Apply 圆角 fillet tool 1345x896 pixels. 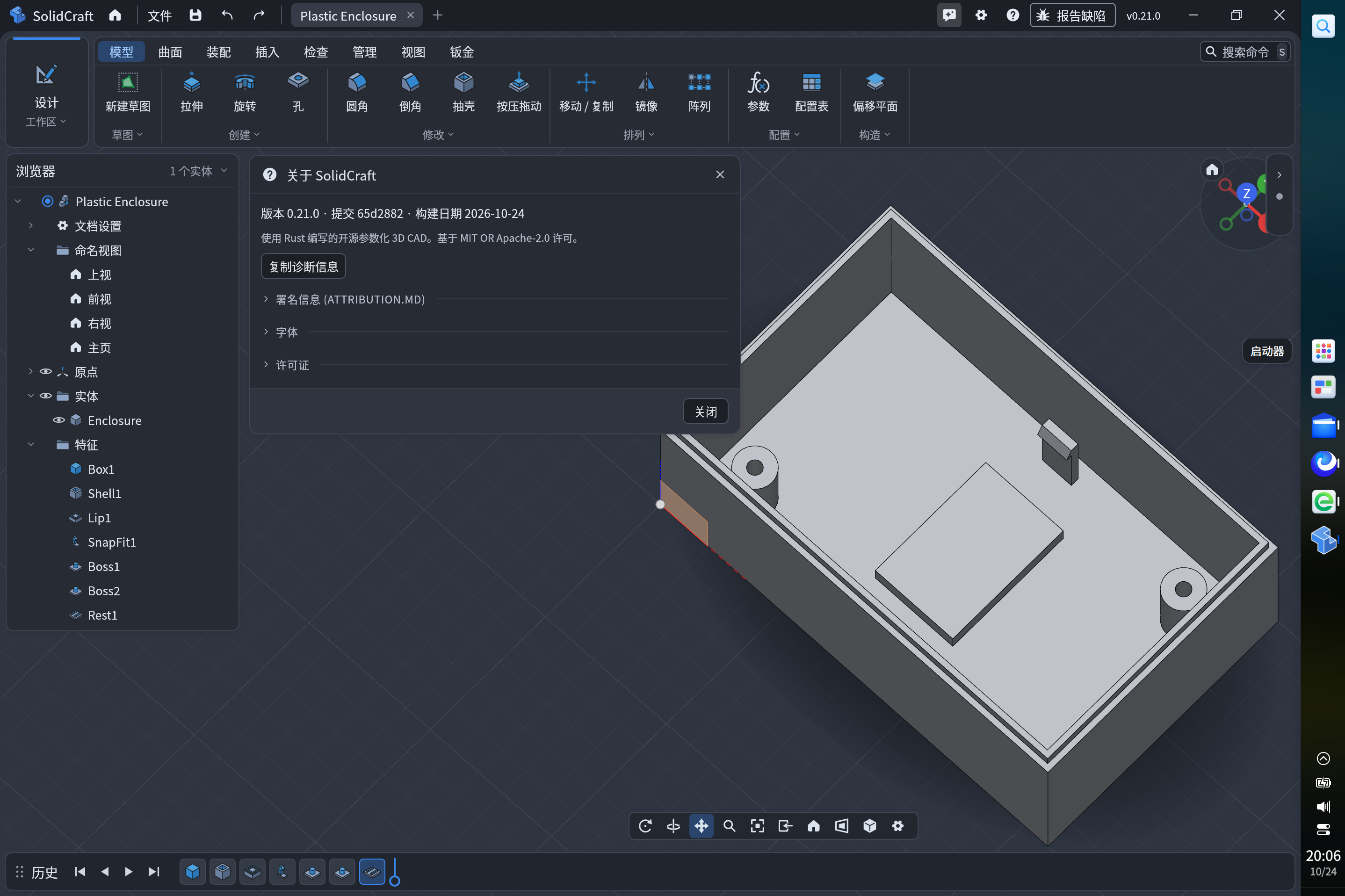pyautogui.click(x=357, y=93)
